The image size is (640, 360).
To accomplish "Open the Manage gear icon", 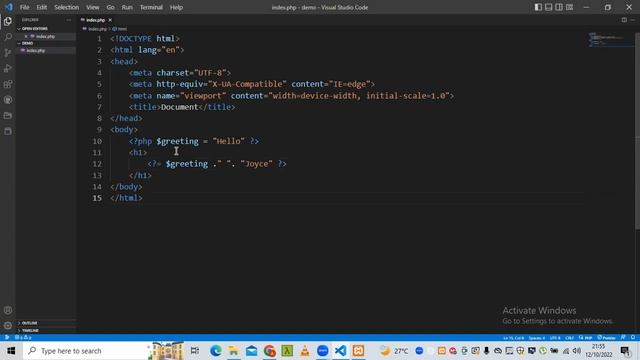I will pyautogui.click(x=8, y=326).
